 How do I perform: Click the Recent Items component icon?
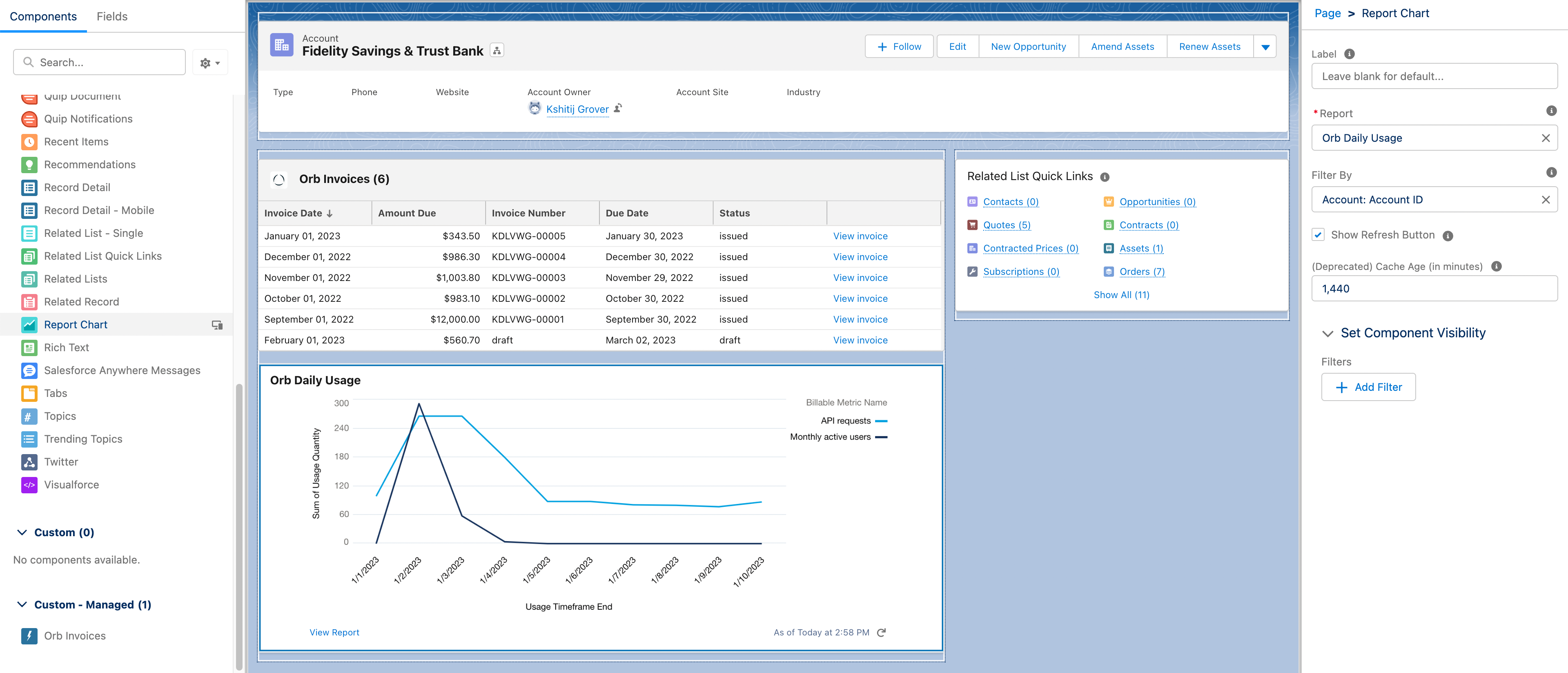(x=29, y=142)
